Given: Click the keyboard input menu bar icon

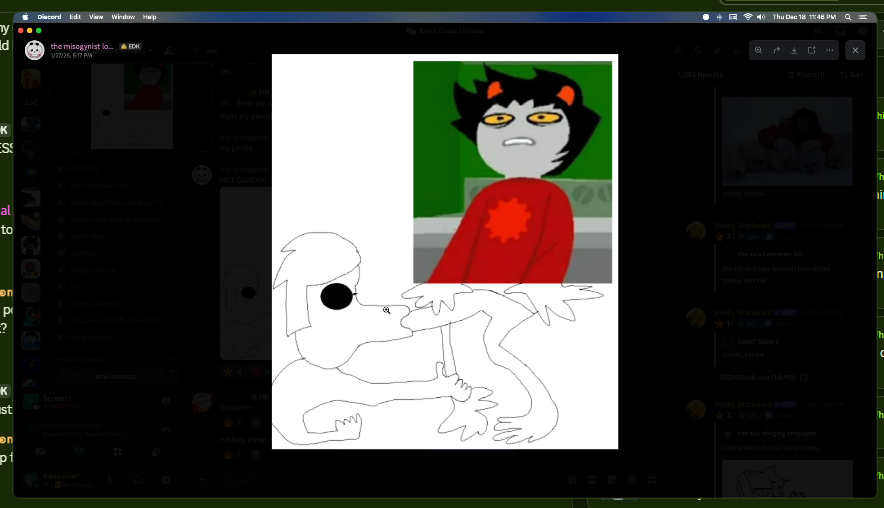Looking at the screenshot, I should click(x=733, y=17).
